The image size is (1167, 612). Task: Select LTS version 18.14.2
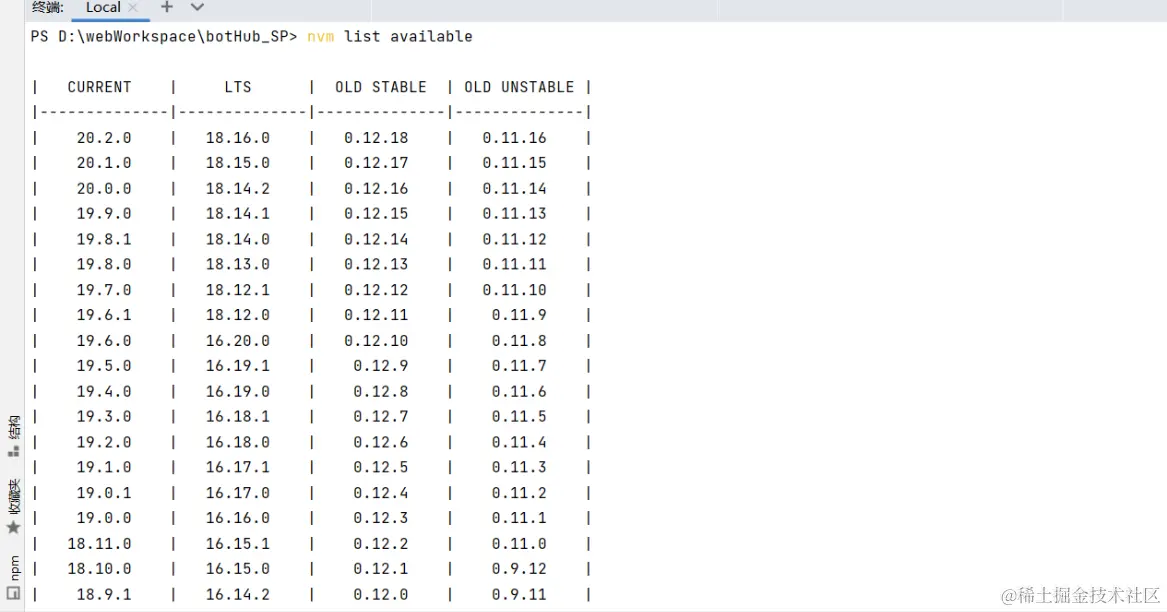pos(237,188)
